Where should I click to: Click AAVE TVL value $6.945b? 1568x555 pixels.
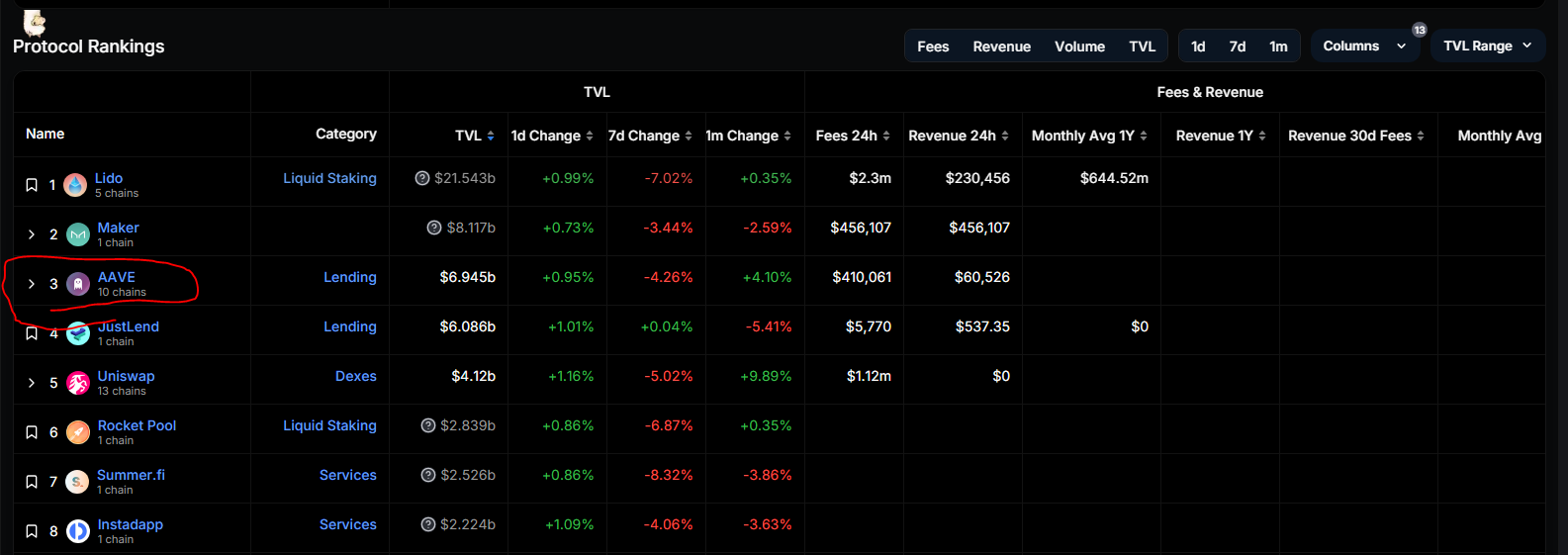(468, 277)
